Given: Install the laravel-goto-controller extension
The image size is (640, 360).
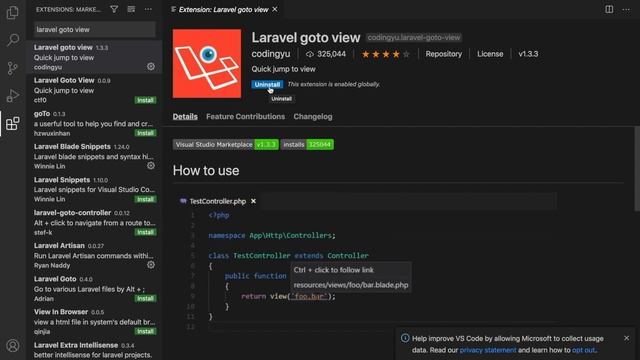Looking at the screenshot, I should point(145,232).
